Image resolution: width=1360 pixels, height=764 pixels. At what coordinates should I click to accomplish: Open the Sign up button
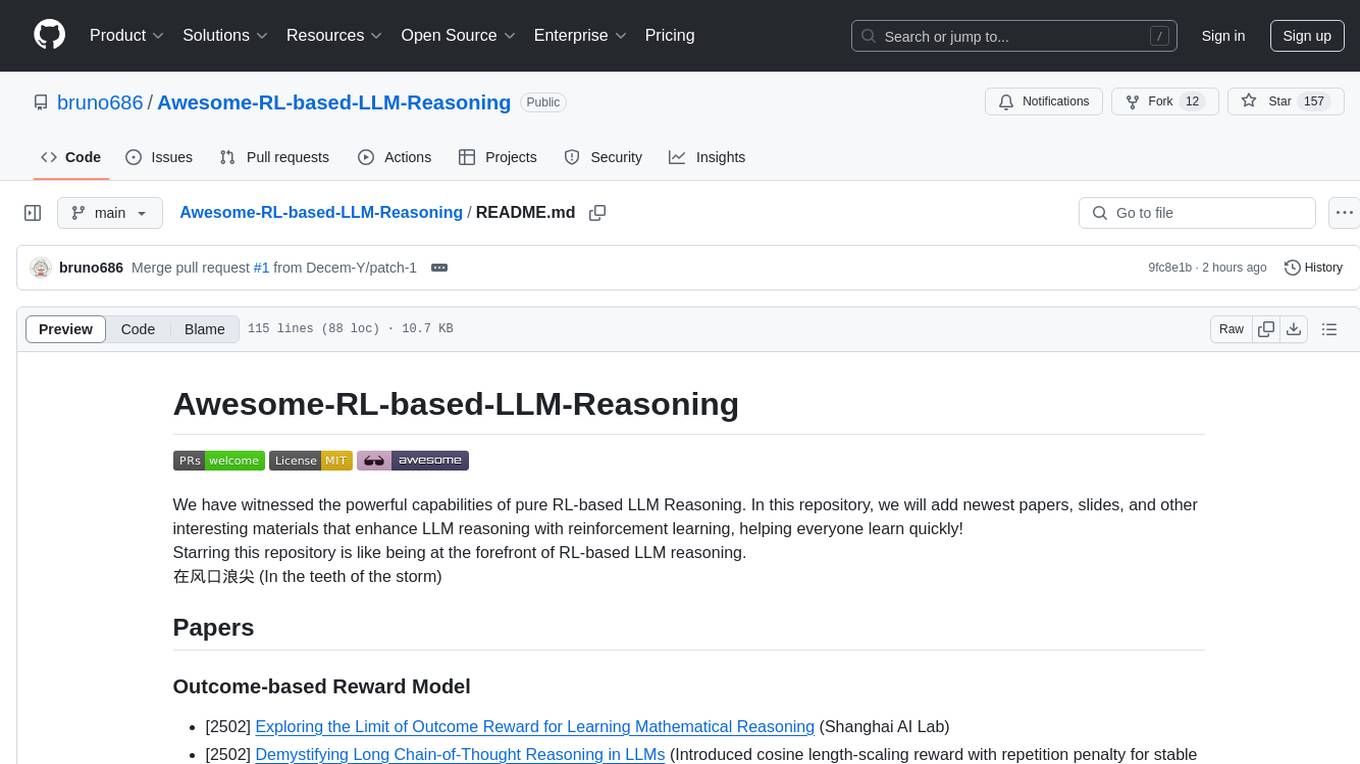pos(1307,36)
